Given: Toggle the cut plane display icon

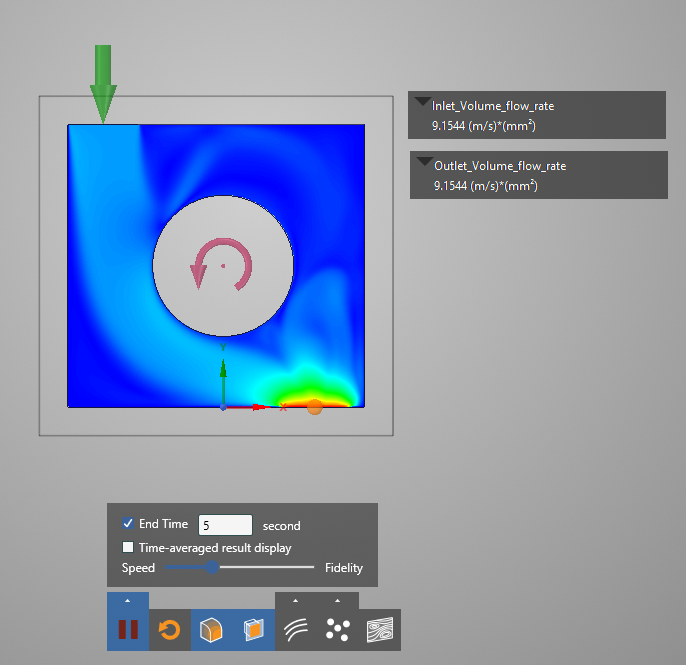Looking at the screenshot, I should point(253,630).
